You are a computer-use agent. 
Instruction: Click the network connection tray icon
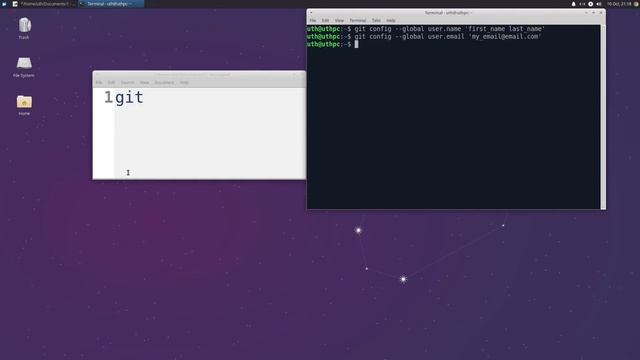(582, 4)
